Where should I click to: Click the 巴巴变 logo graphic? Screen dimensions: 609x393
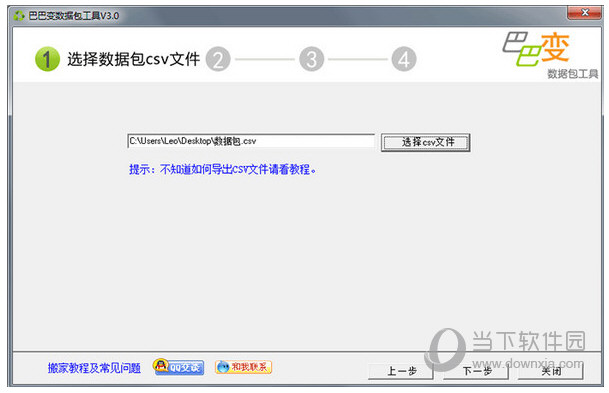pos(536,49)
